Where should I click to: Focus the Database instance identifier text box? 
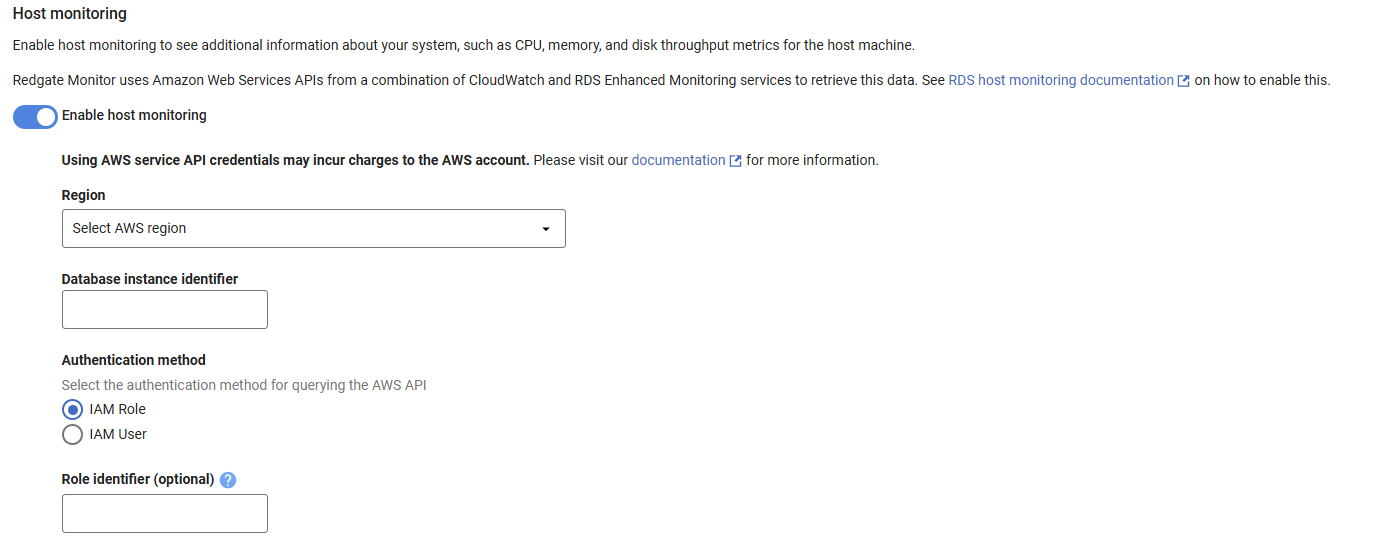click(x=165, y=310)
